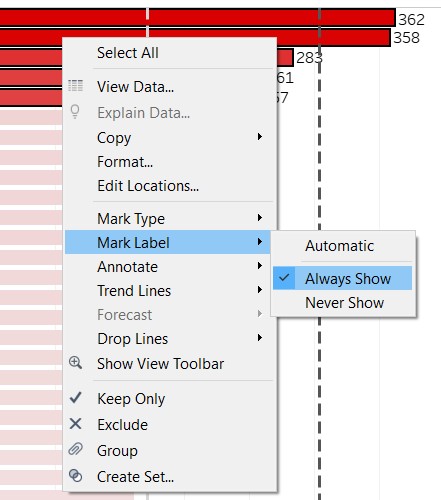Click the Group paperclip icon

75,449
